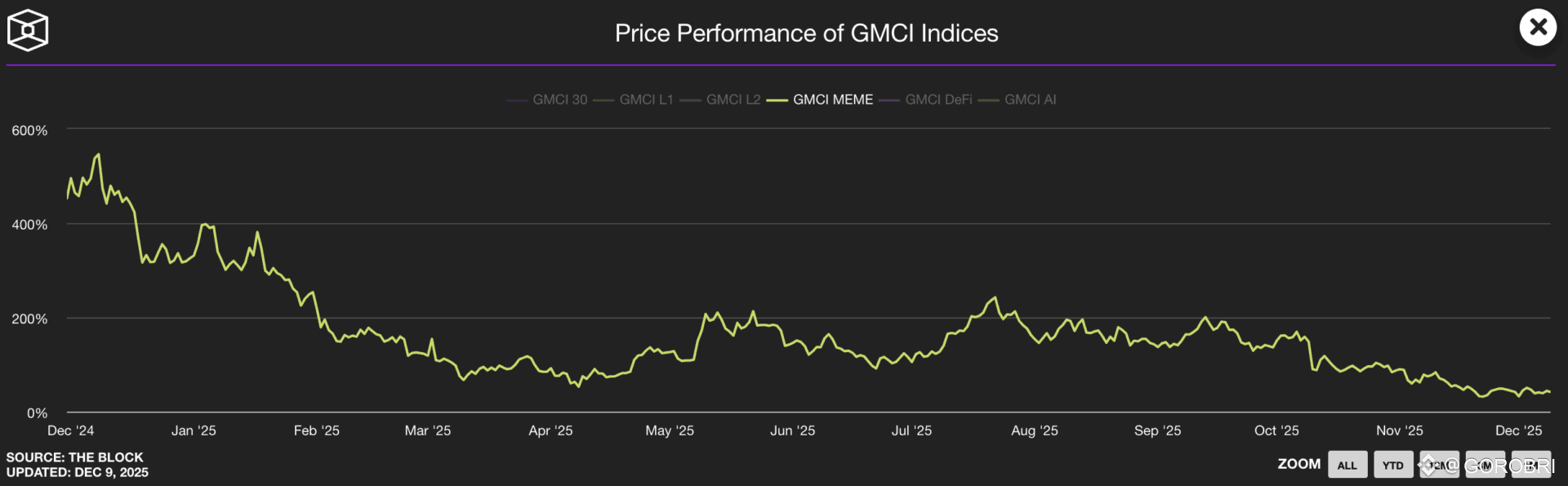Click GMCI MEME yellow line marker
Screen dimensions: 1568x486
(777, 100)
